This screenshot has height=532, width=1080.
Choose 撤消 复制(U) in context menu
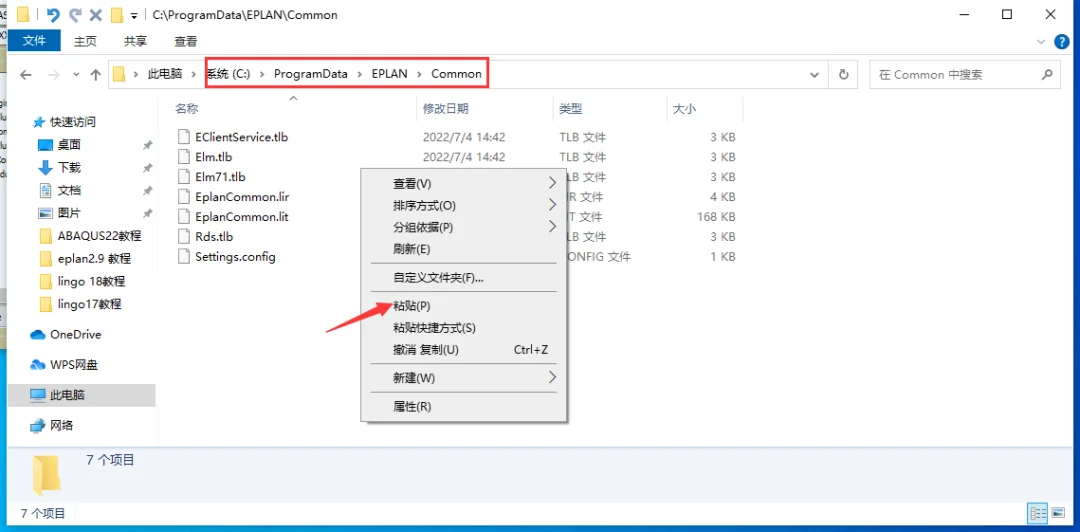[x=464, y=349]
